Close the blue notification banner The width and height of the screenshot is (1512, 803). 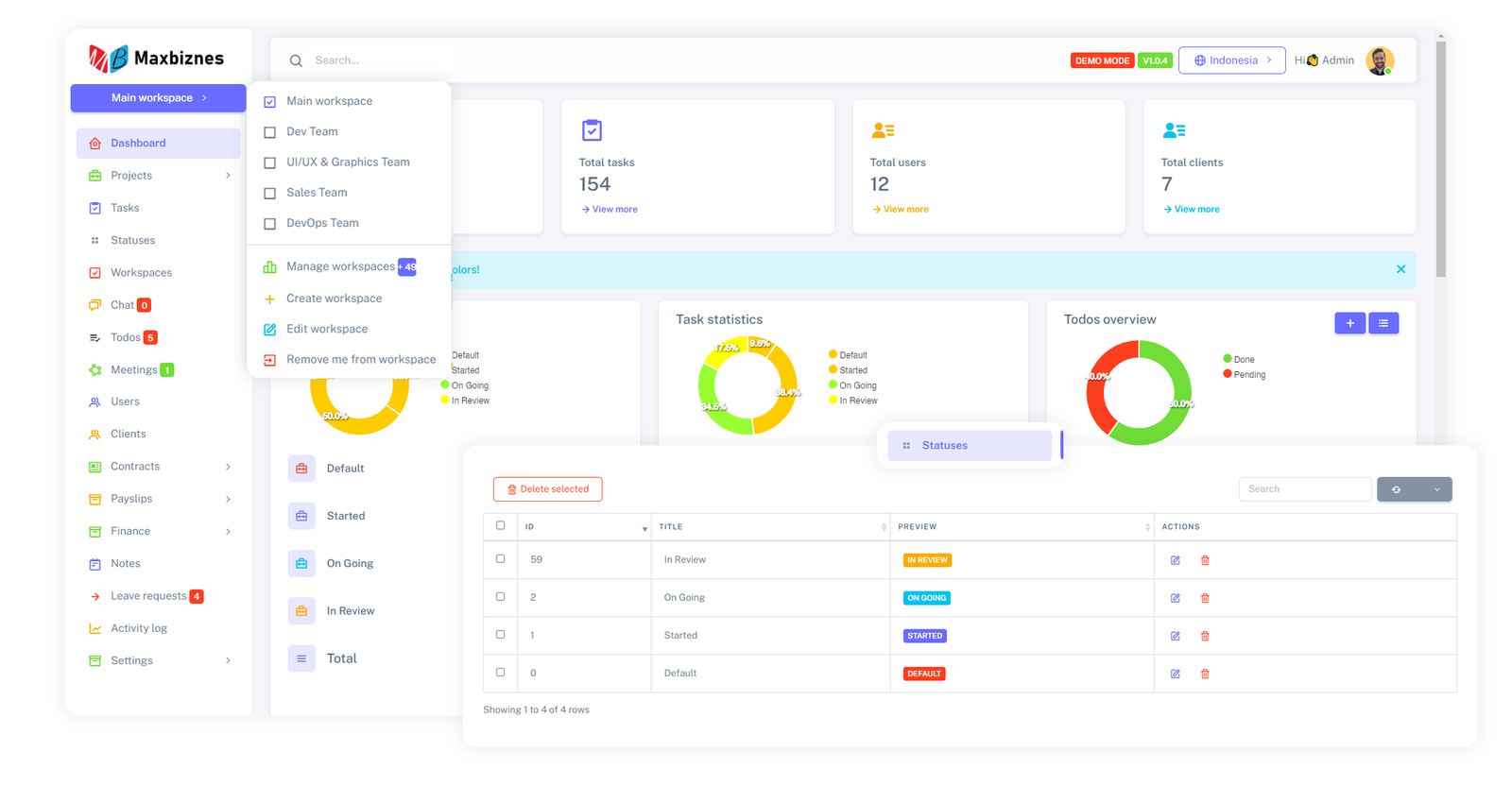pyautogui.click(x=1400, y=269)
